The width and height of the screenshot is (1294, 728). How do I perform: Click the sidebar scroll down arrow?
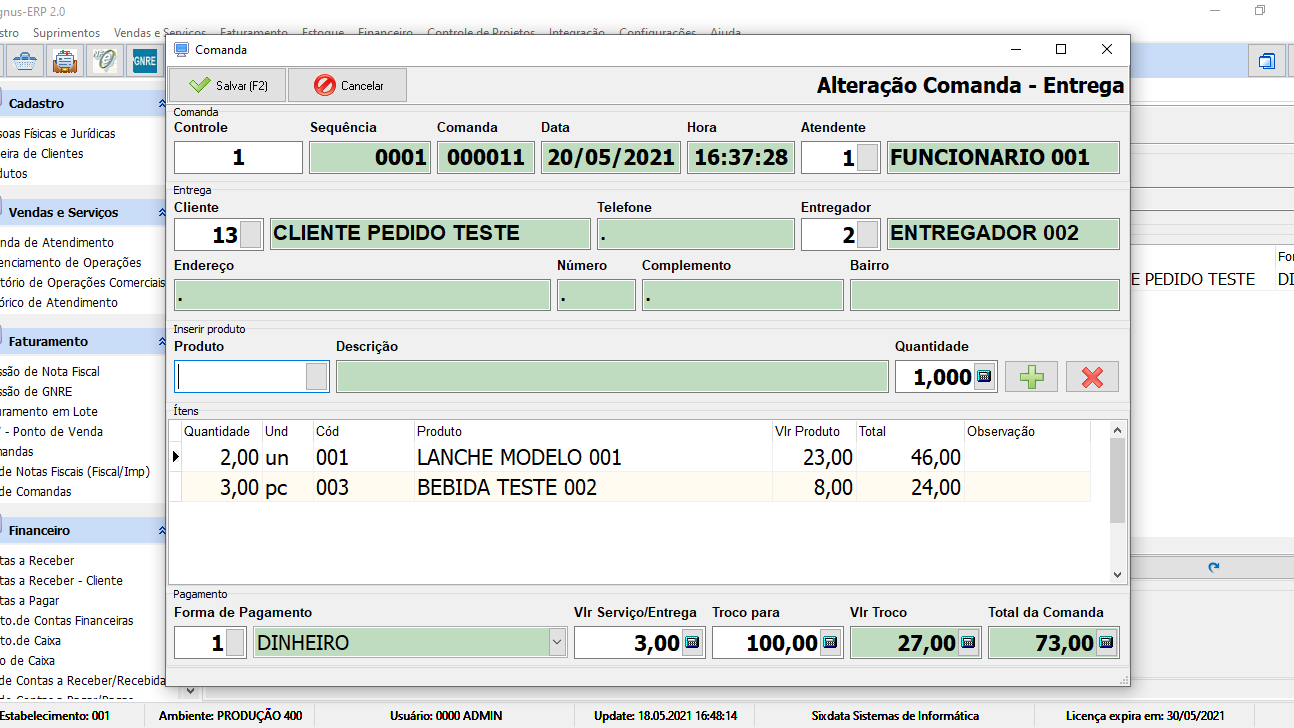190,690
